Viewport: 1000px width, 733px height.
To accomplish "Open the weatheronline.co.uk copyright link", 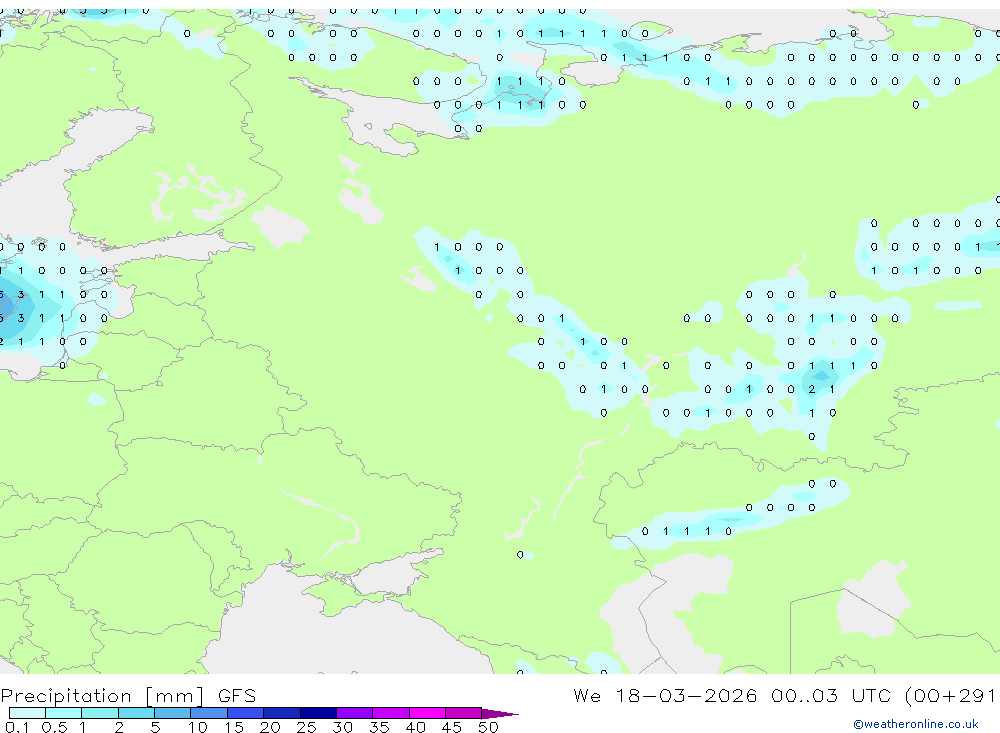I will coord(915,724).
